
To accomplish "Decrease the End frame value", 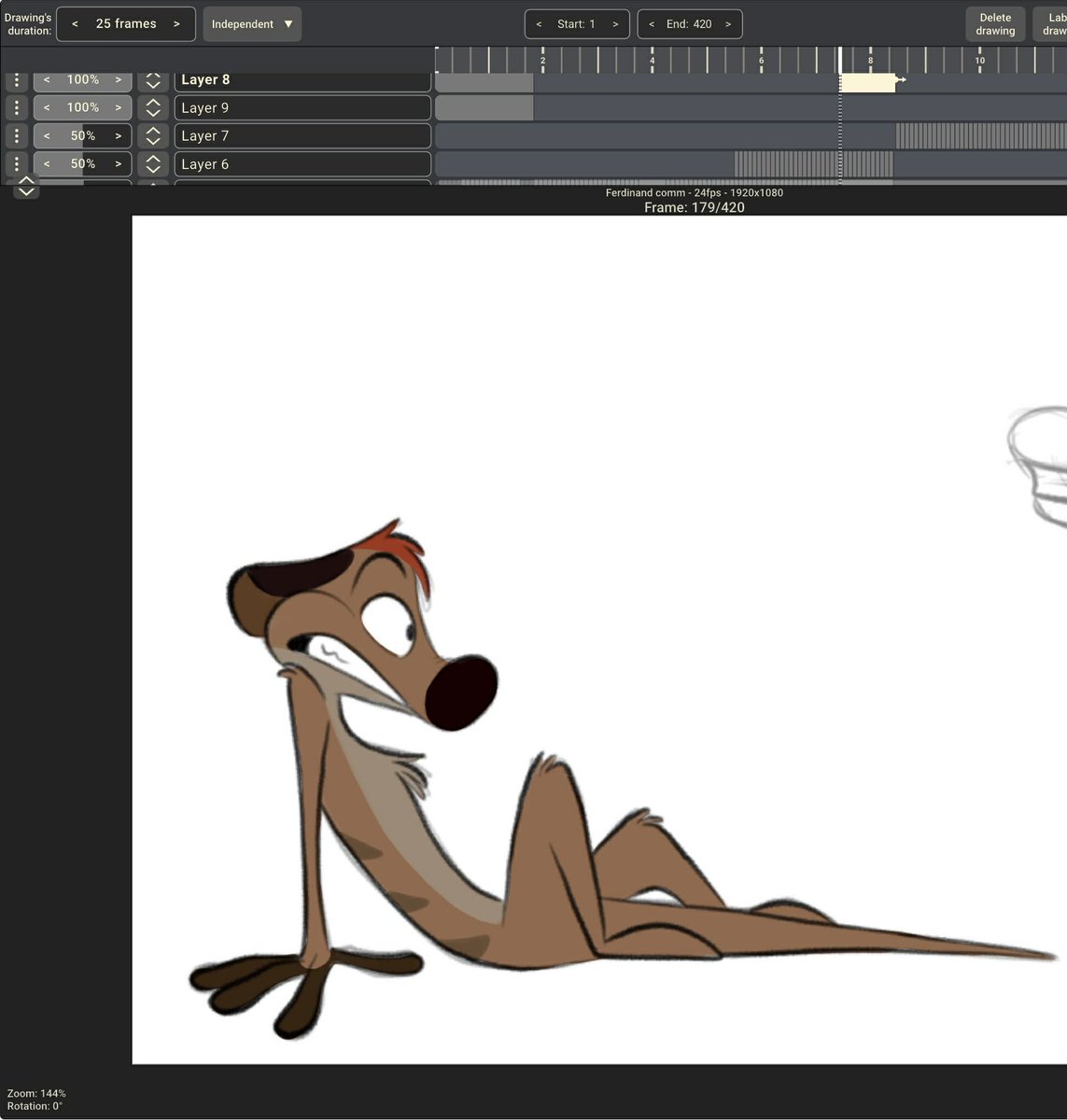I will [x=652, y=24].
